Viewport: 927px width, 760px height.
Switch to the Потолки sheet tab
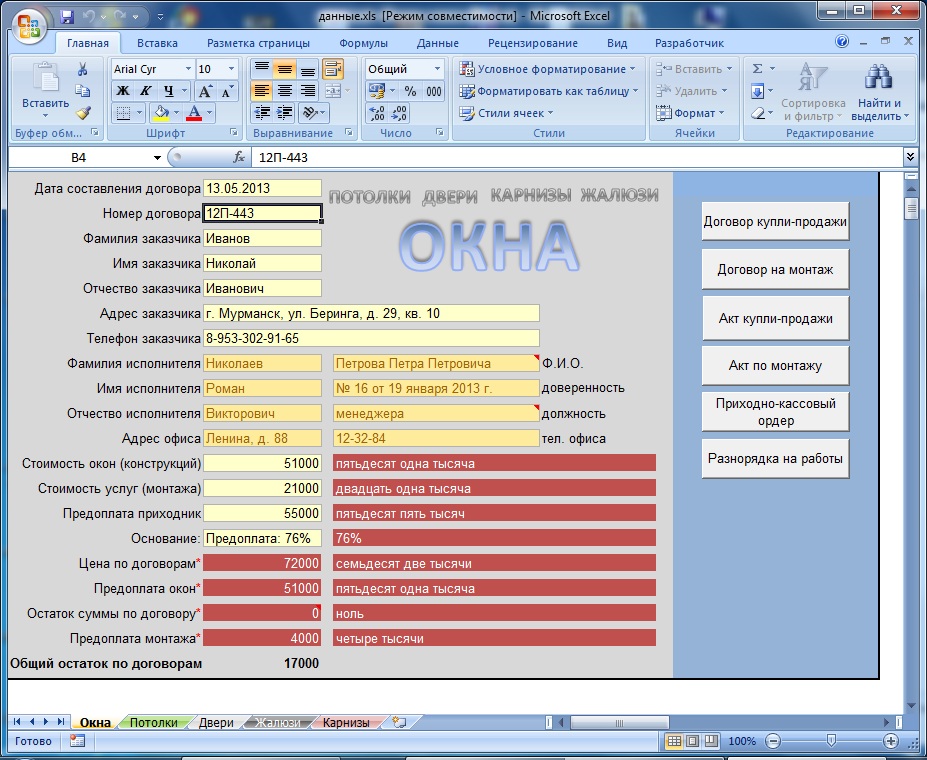pyautogui.click(x=154, y=722)
